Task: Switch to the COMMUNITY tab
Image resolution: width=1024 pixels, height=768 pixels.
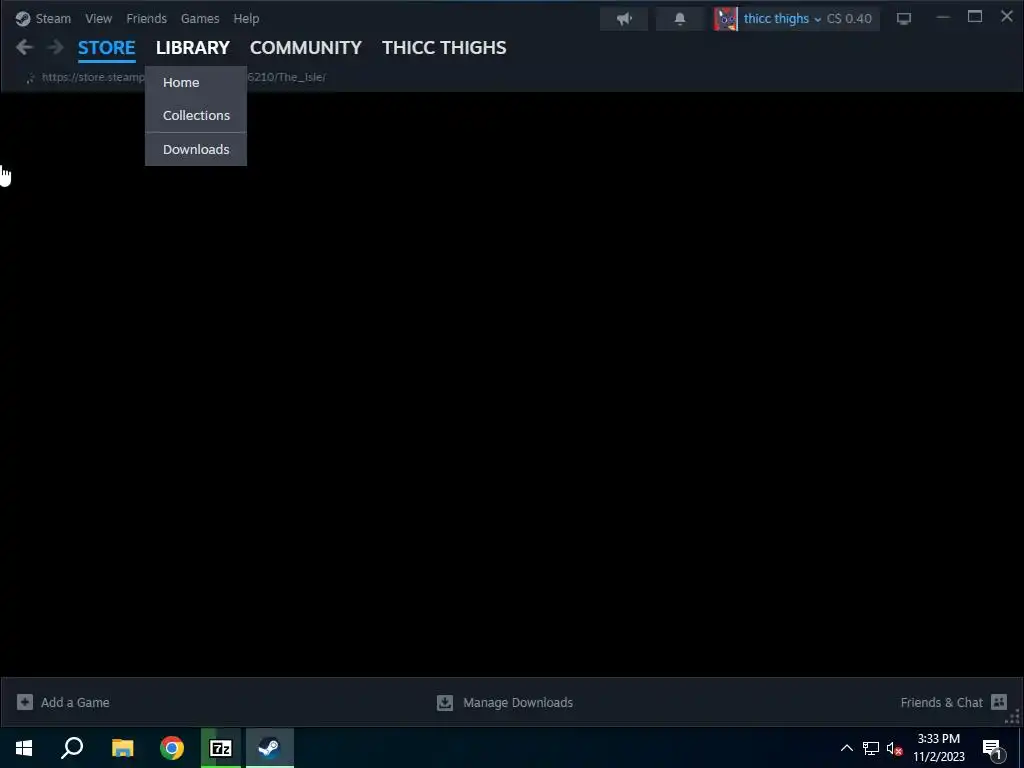Action: (306, 48)
